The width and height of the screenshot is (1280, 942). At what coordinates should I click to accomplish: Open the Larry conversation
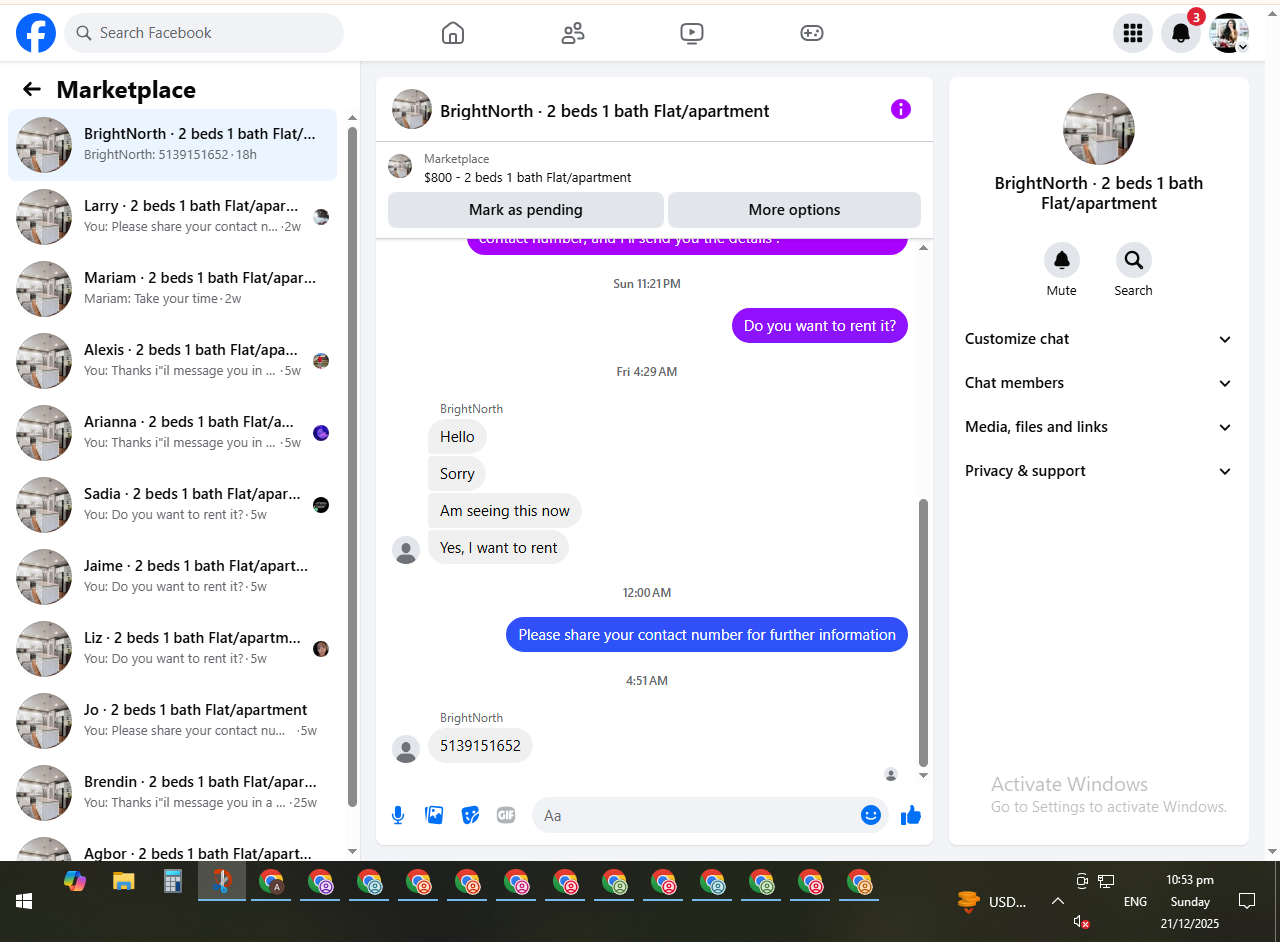(x=172, y=217)
